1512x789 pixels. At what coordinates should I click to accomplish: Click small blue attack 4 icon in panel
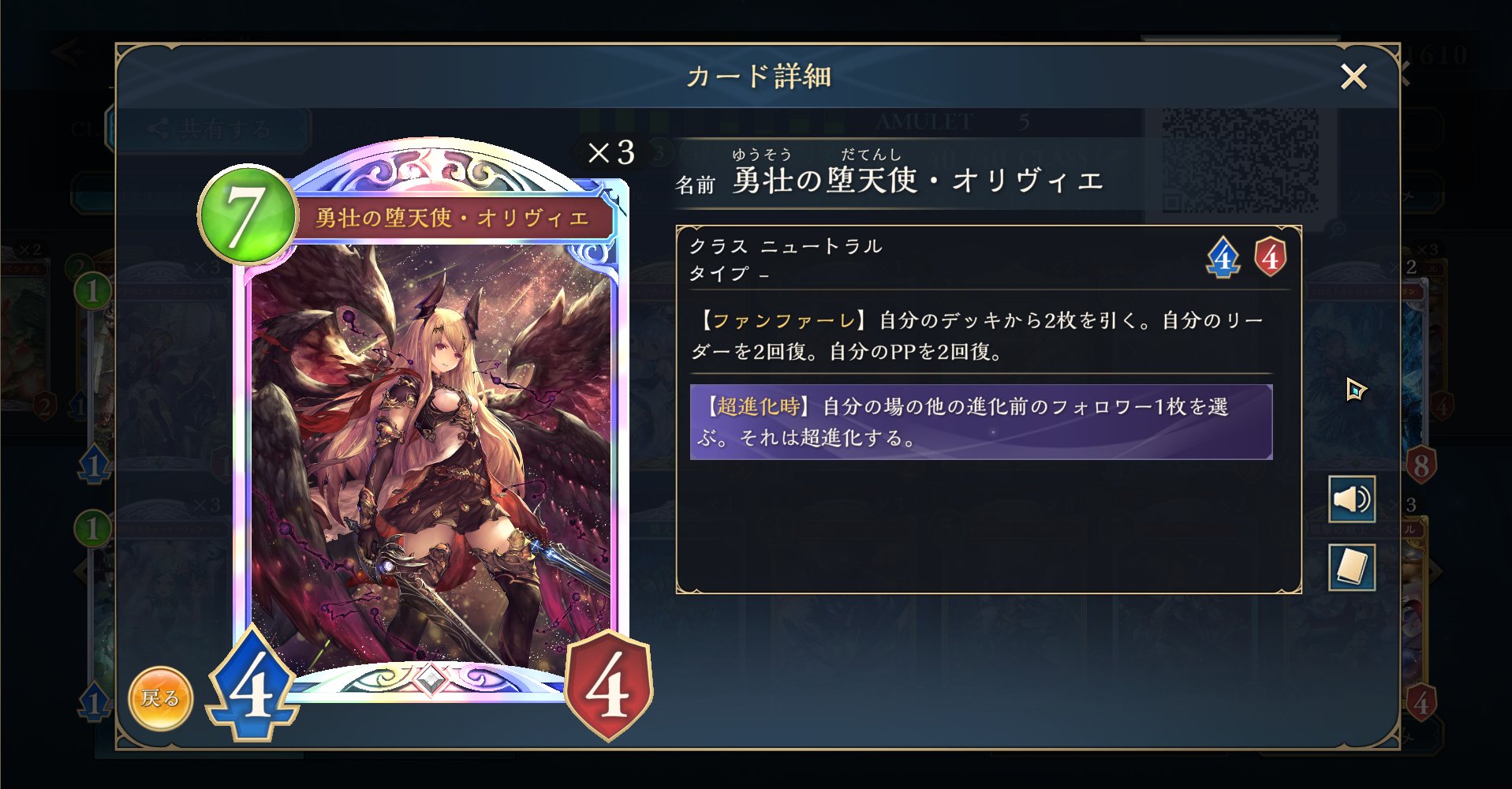coord(1223,258)
